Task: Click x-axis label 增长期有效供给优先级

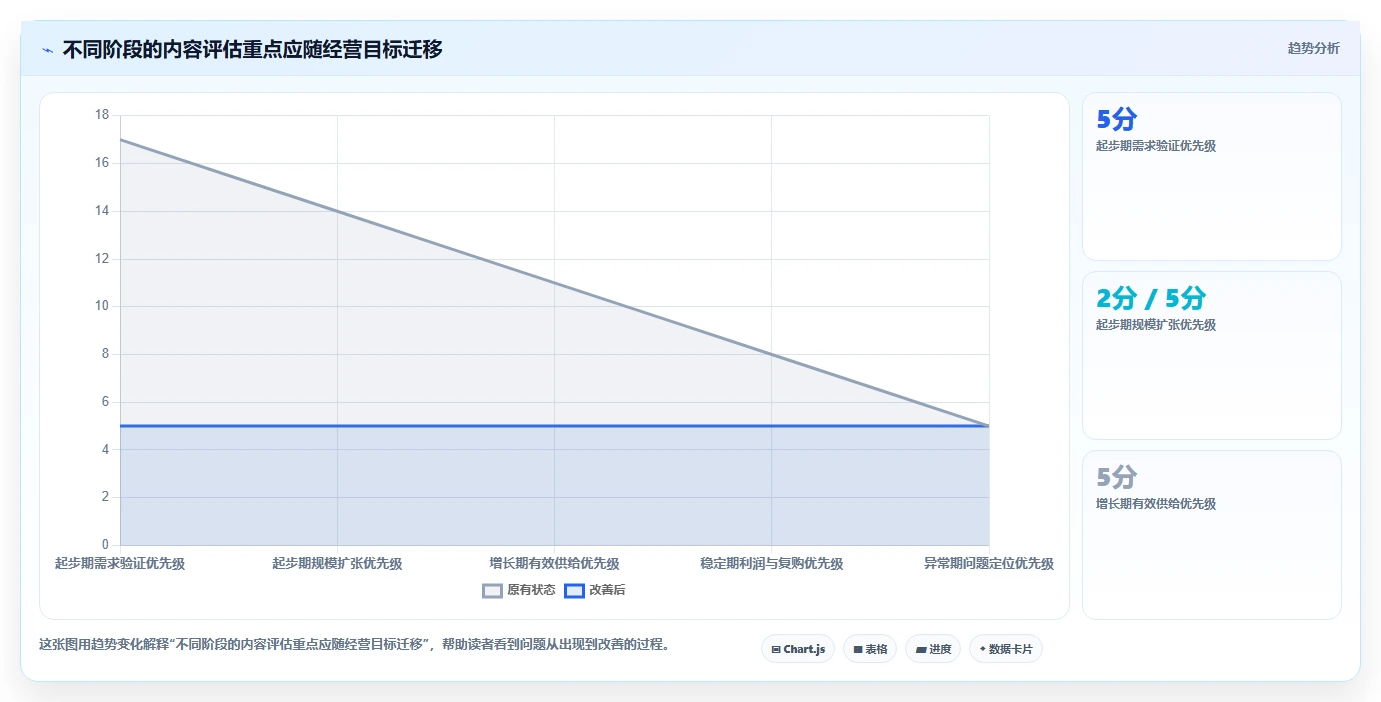Action: click(x=554, y=564)
